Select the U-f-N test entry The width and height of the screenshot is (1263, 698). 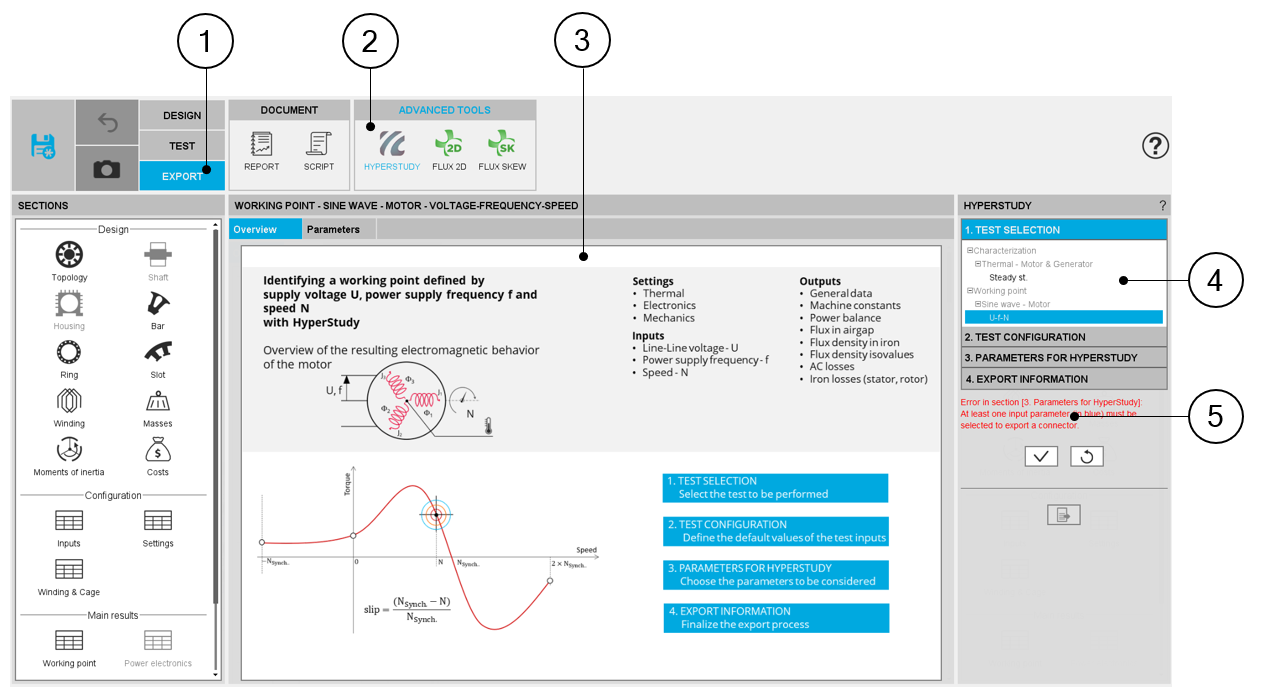pyautogui.click(x=1064, y=317)
